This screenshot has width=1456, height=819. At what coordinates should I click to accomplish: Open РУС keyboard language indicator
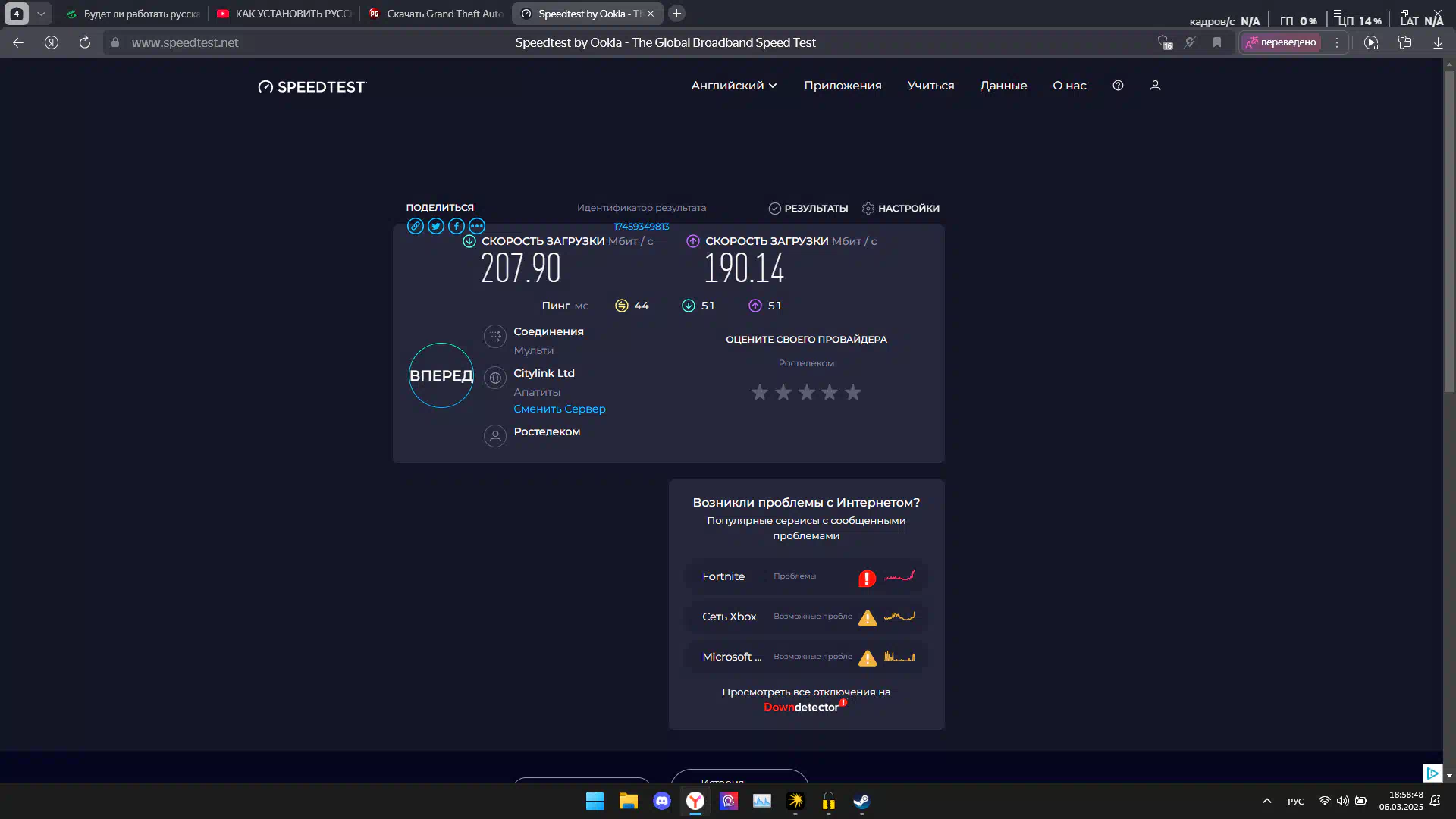(1296, 802)
